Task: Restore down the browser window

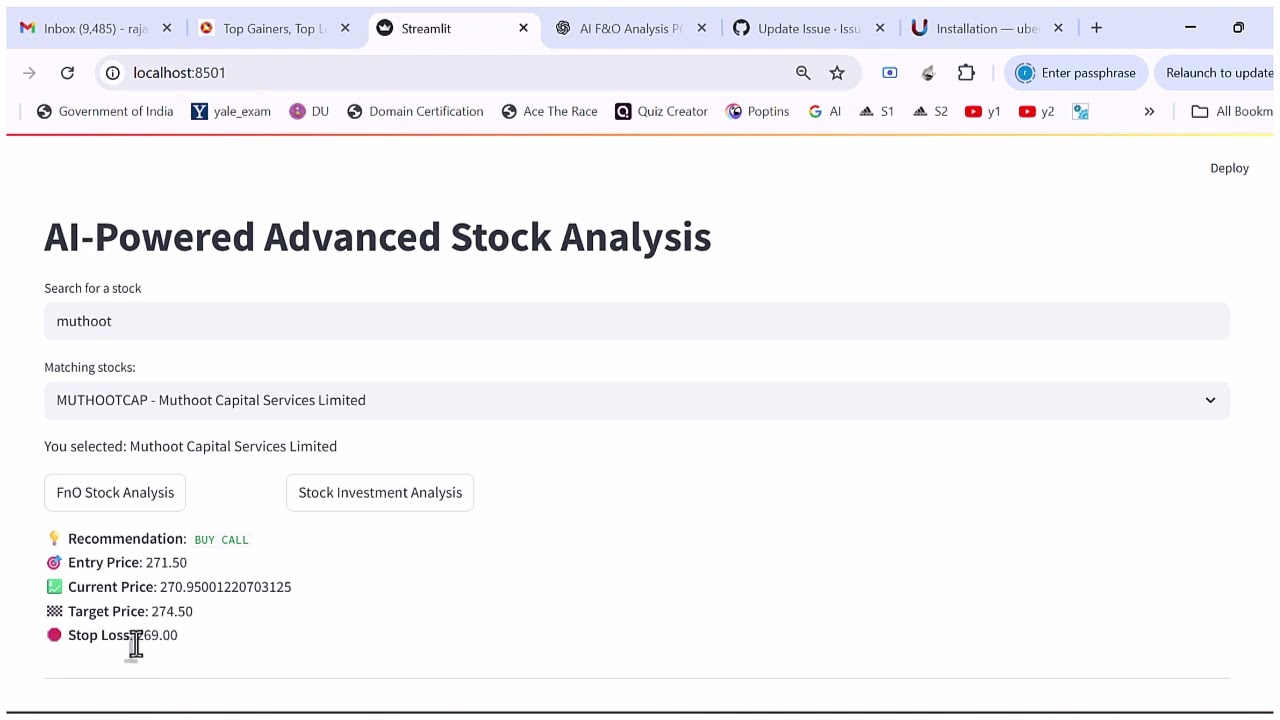Action: (x=1238, y=28)
